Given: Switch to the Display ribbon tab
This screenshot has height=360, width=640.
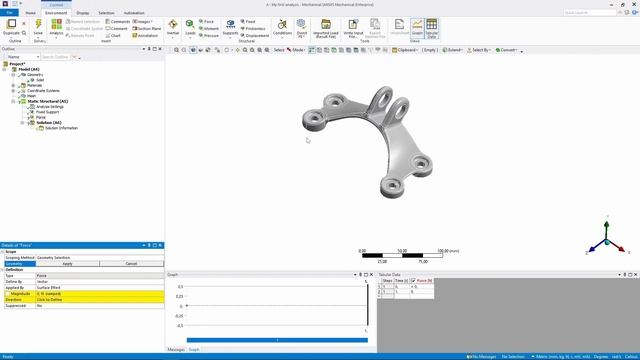Looking at the screenshot, I should (x=82, y=13).
